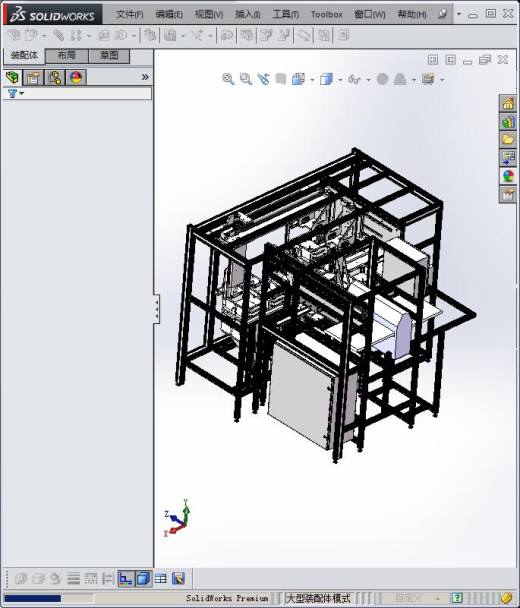Open the display style cube dropdown arrow

click(340, 80)
